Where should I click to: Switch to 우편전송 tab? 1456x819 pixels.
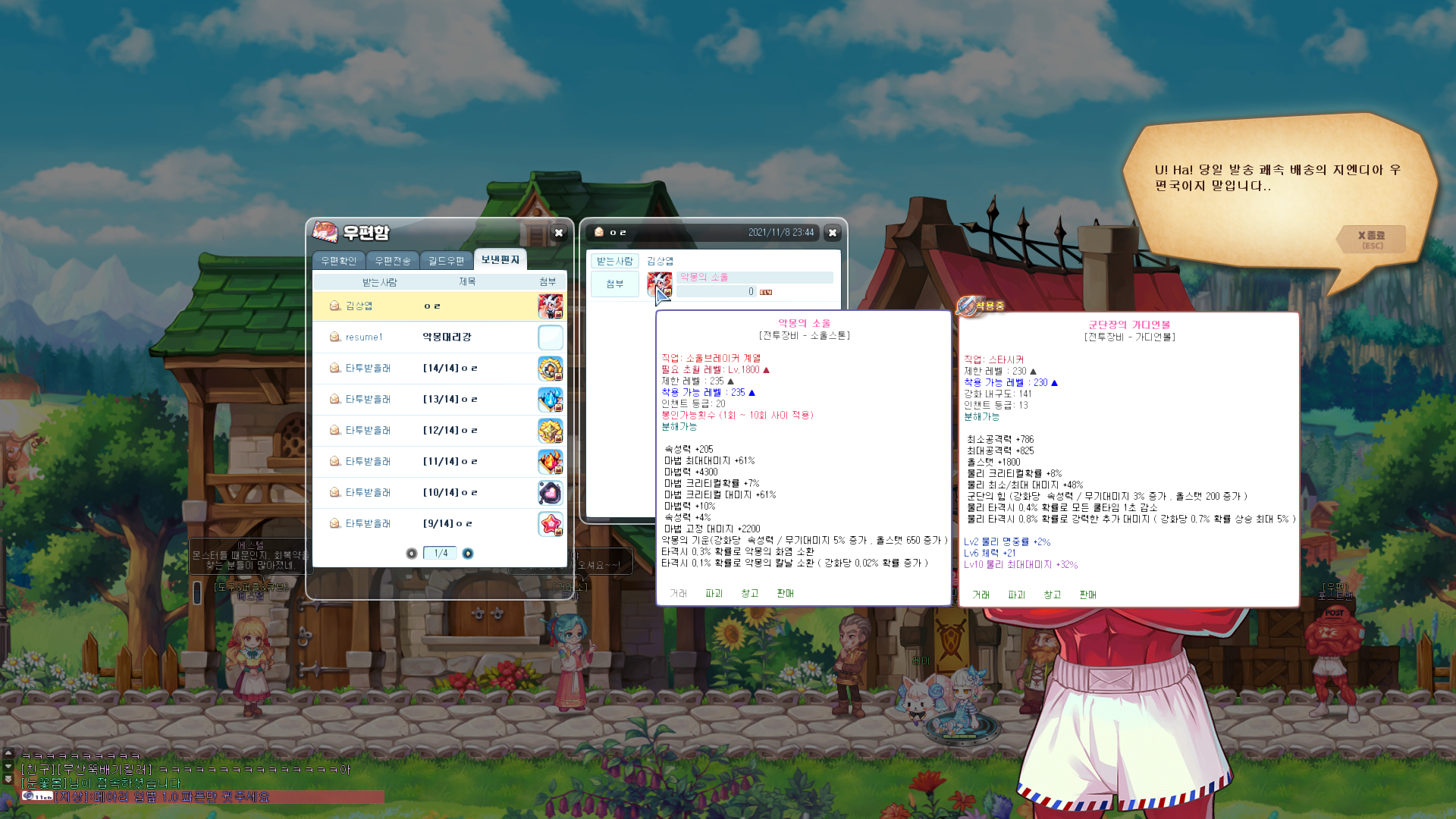coord(392,261)
